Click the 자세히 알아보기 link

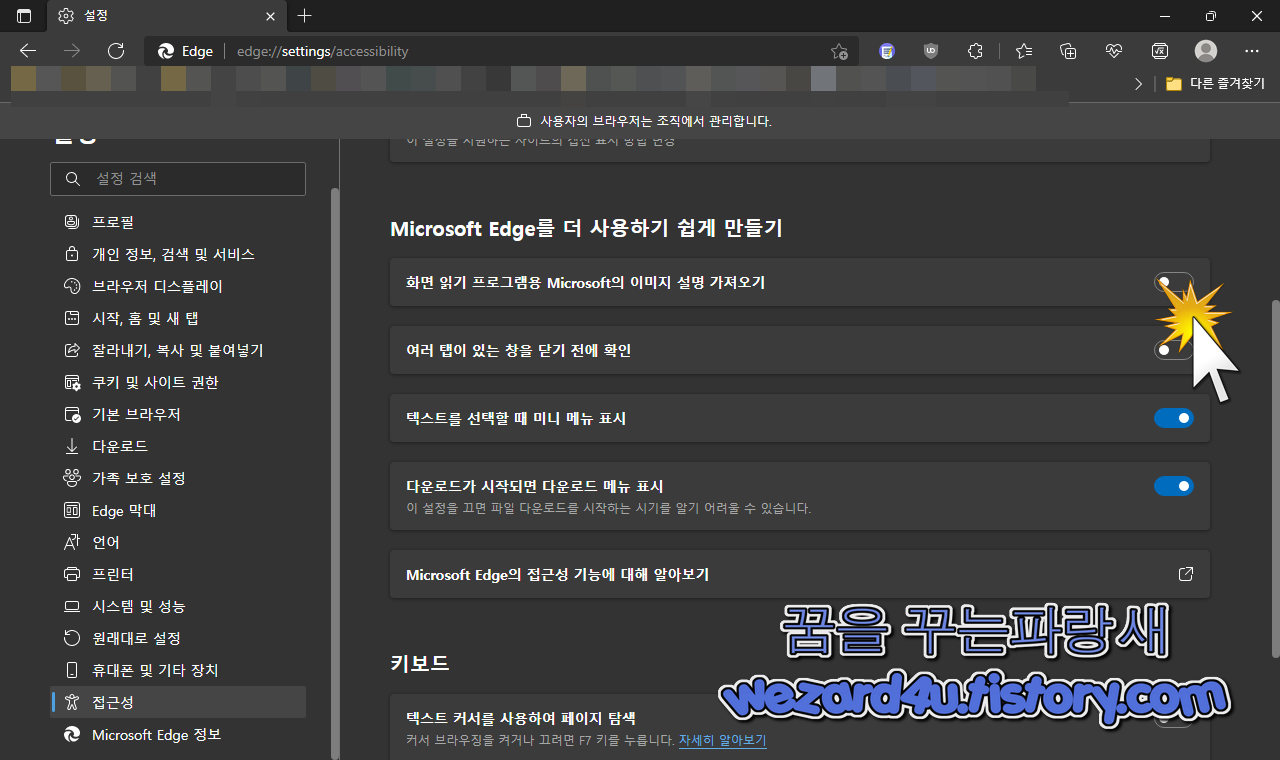coord(722,740)
